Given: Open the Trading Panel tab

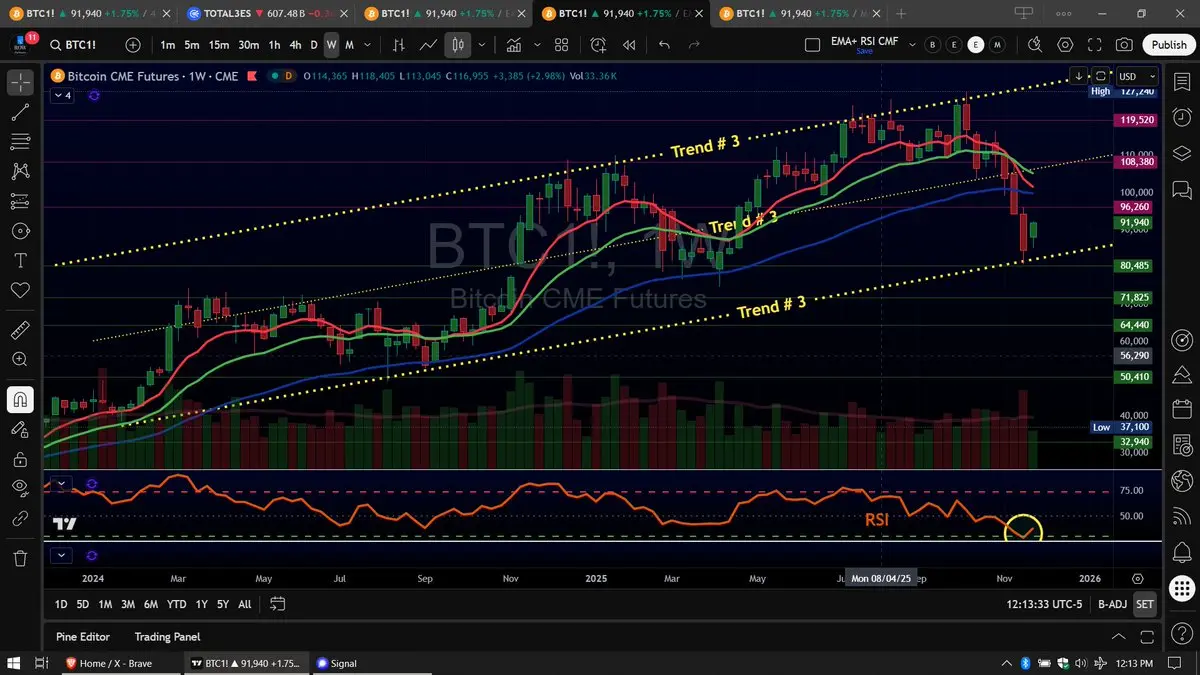Looking at the screenshot, I should tap(167, 636).
